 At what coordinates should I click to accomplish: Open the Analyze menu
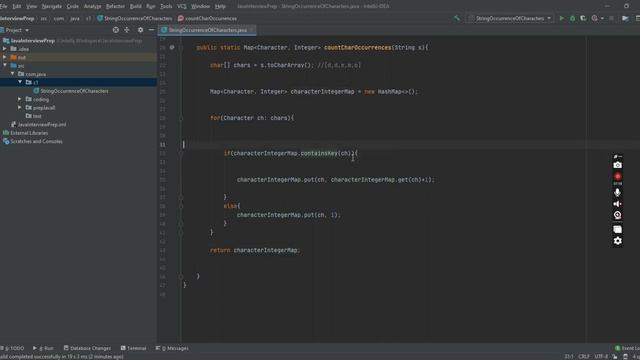pos(92,7)
